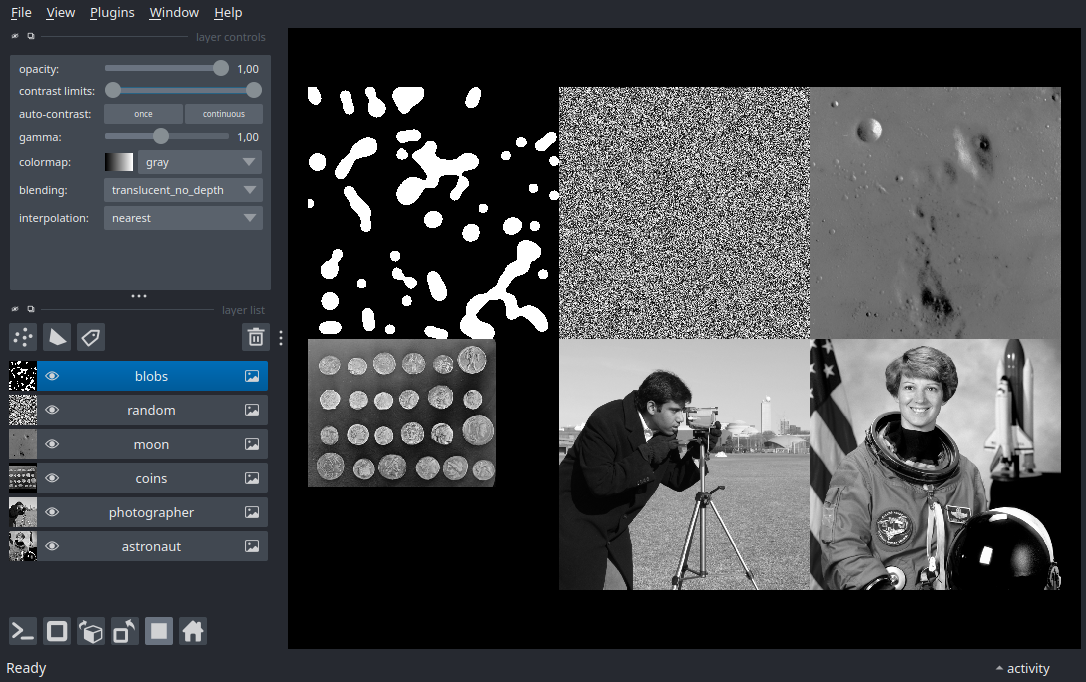Hide the blobs layer via eye icon
1086x682 pixels.
[52, 377]
